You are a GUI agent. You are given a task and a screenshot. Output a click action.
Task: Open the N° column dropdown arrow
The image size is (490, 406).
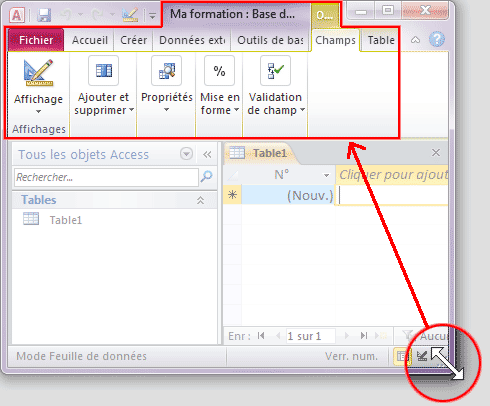327,175
